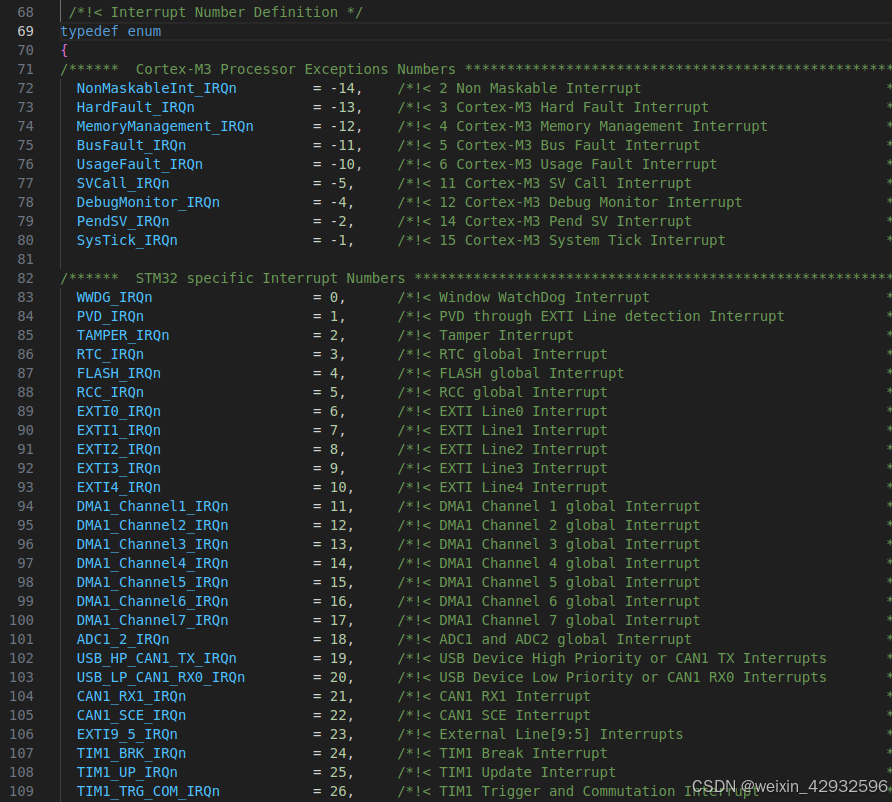
Task: Click the value 26 for TIM1_TRG_COM_IRQn
Action: (338, 791)
